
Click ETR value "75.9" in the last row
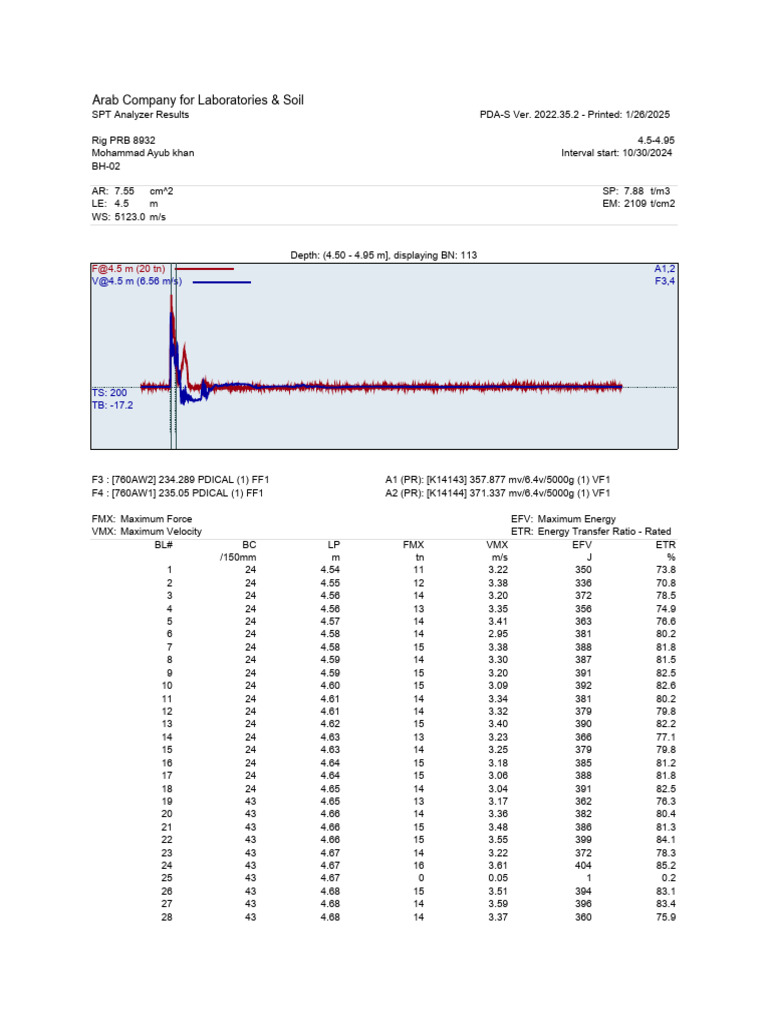pyautogui.click(x=665, y=918)
